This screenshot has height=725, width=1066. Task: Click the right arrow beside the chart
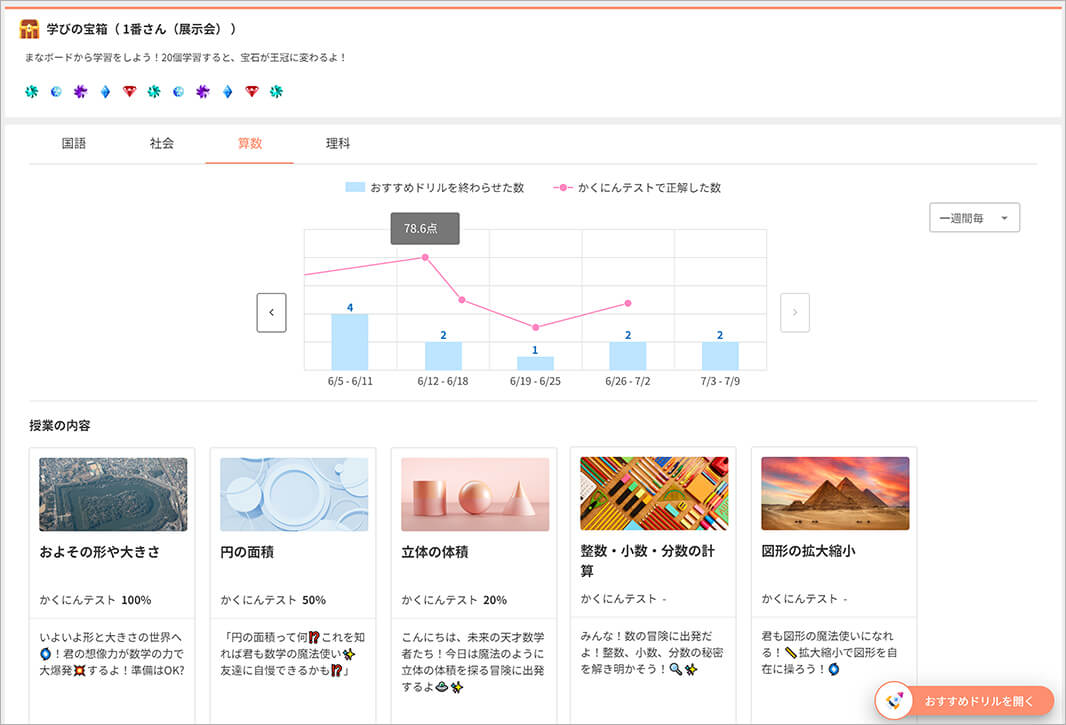pyautogui.click(x=795, y=313)
